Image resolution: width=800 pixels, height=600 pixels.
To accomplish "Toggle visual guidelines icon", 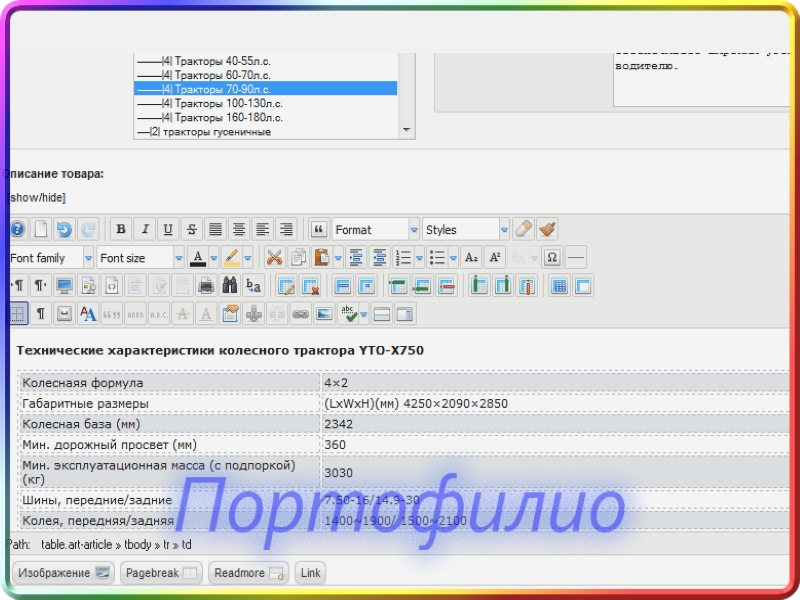I will [18, 314].
